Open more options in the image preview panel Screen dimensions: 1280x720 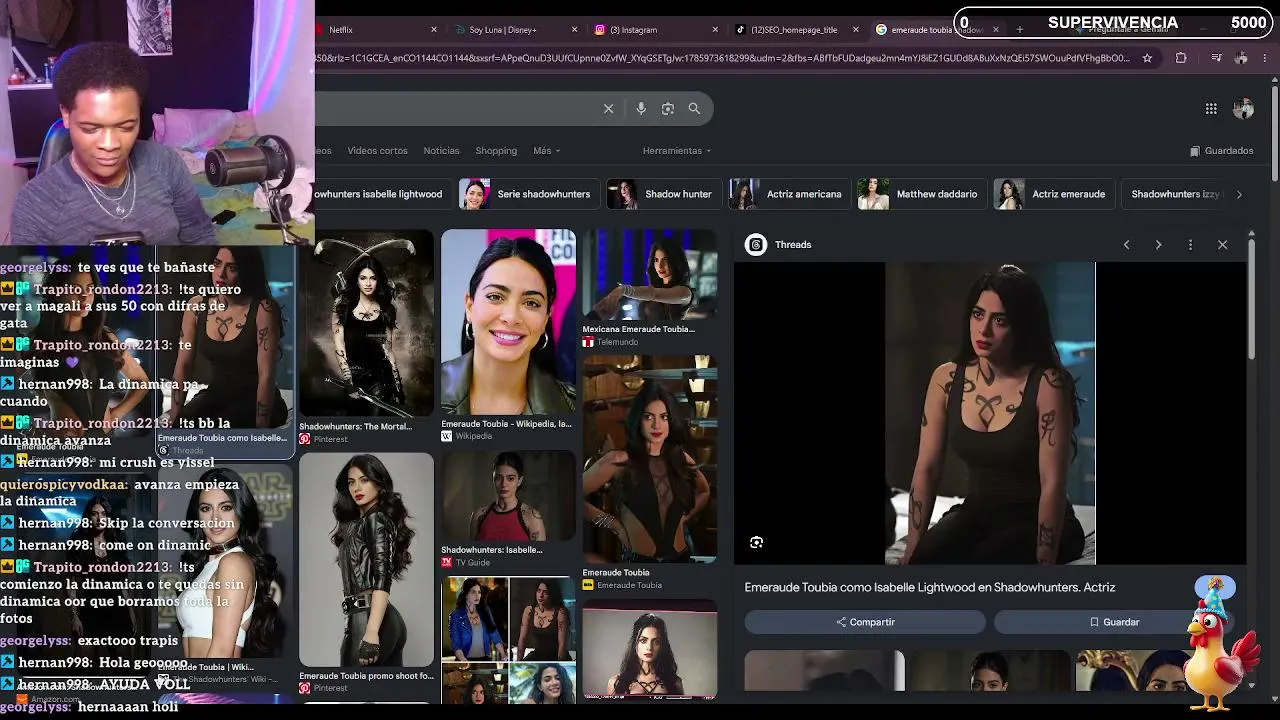pyautogui.click(x=1190, y=245)
